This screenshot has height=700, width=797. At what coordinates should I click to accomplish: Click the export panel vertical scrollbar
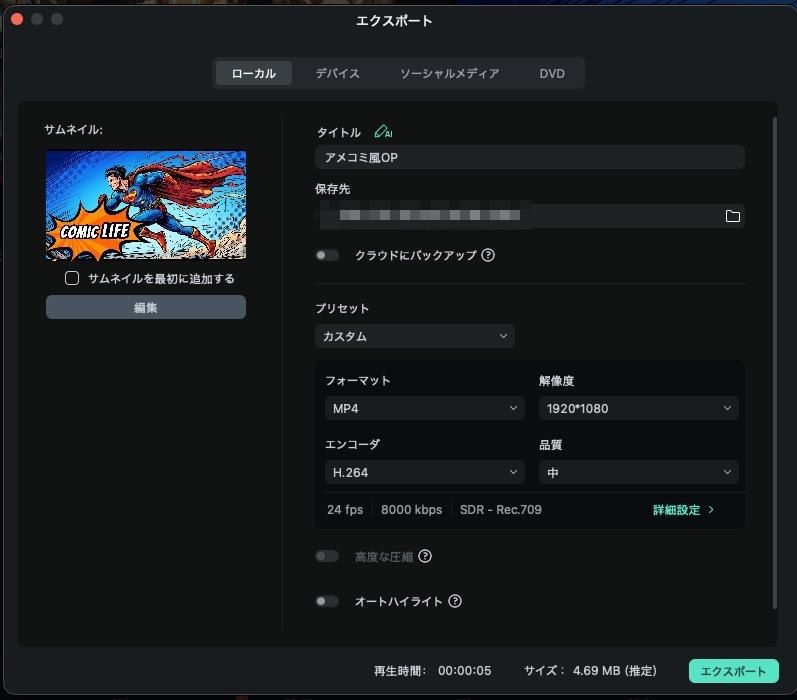pyautogui.click(x=775, y=363)
